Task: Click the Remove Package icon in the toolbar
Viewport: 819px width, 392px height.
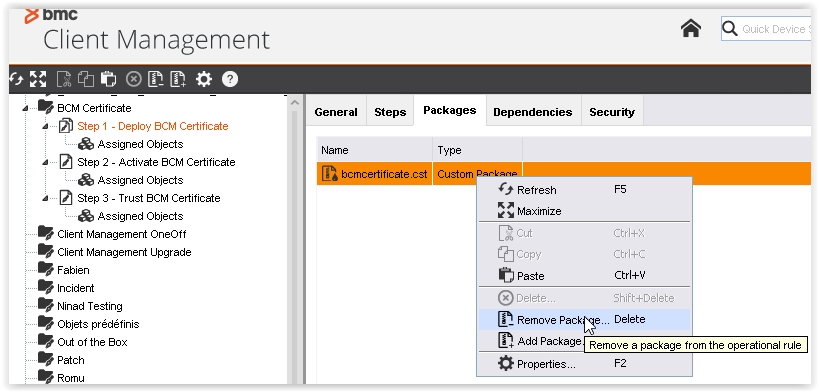Action: (156, 79)
